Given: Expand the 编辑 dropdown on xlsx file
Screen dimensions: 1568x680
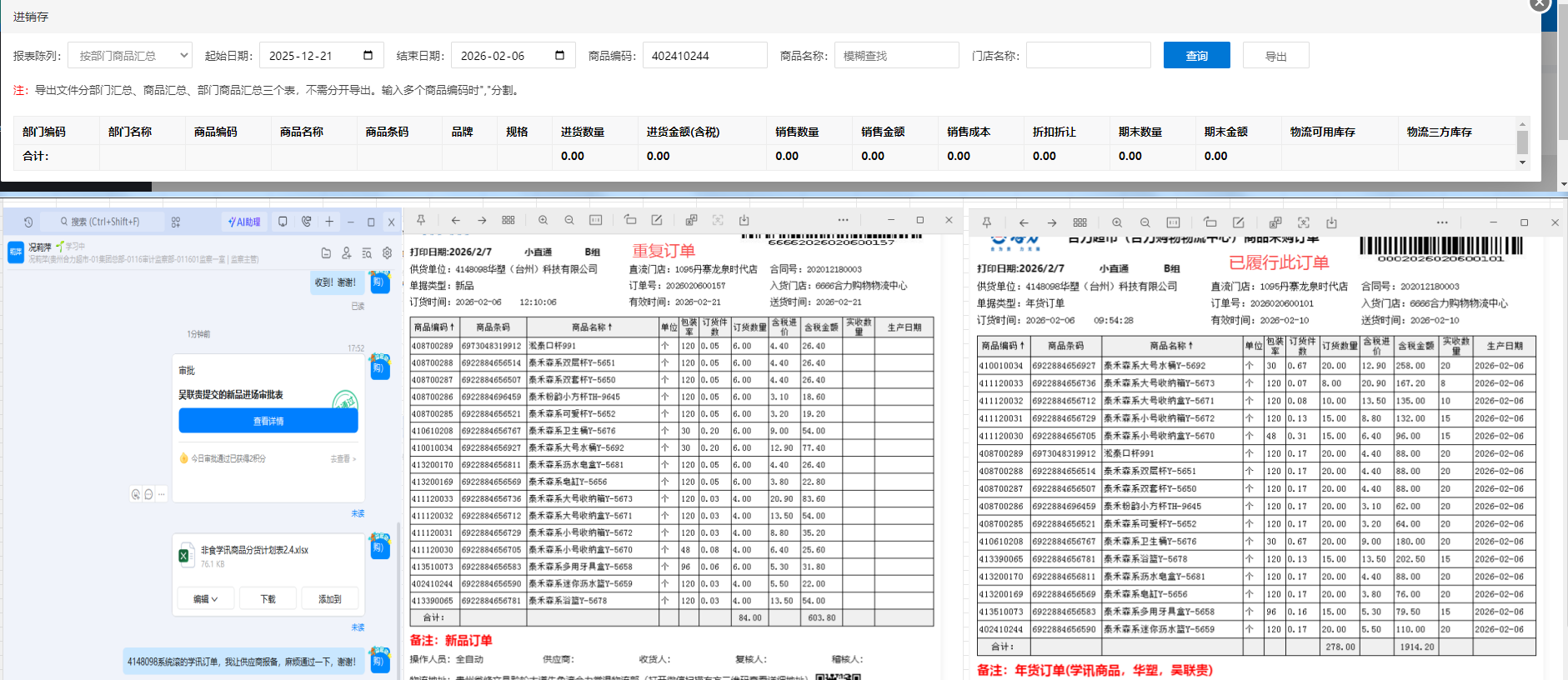Looking at the screenshot, I should [205, 599].
